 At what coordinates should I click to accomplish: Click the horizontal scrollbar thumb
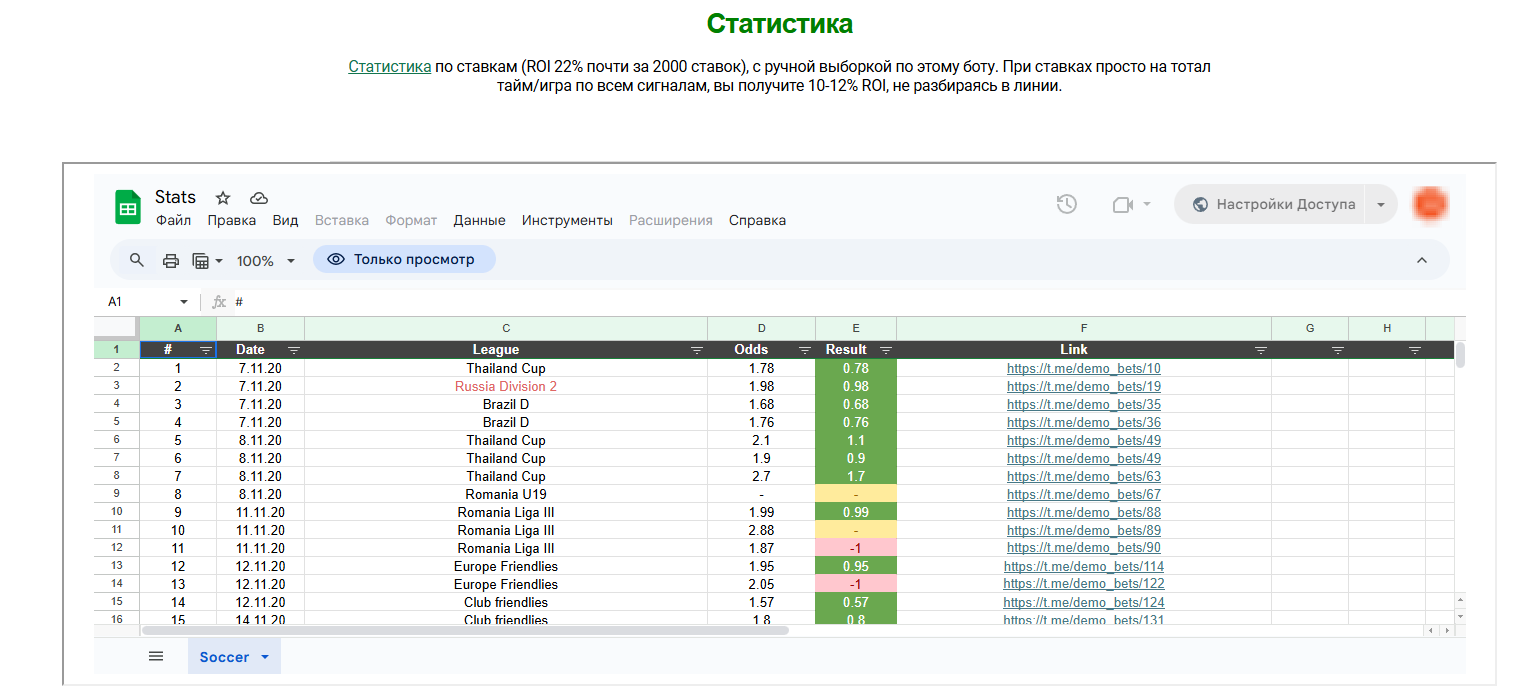point(465,631)
